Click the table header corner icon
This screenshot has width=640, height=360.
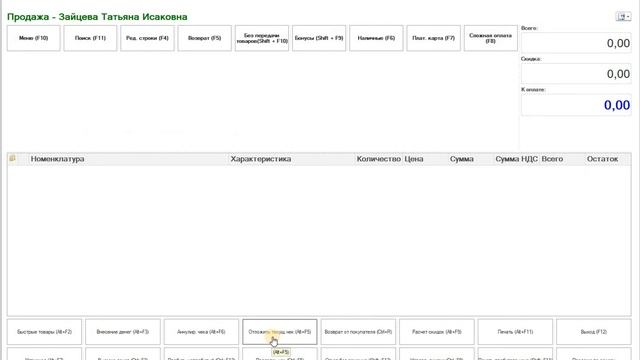coord(13,158)
